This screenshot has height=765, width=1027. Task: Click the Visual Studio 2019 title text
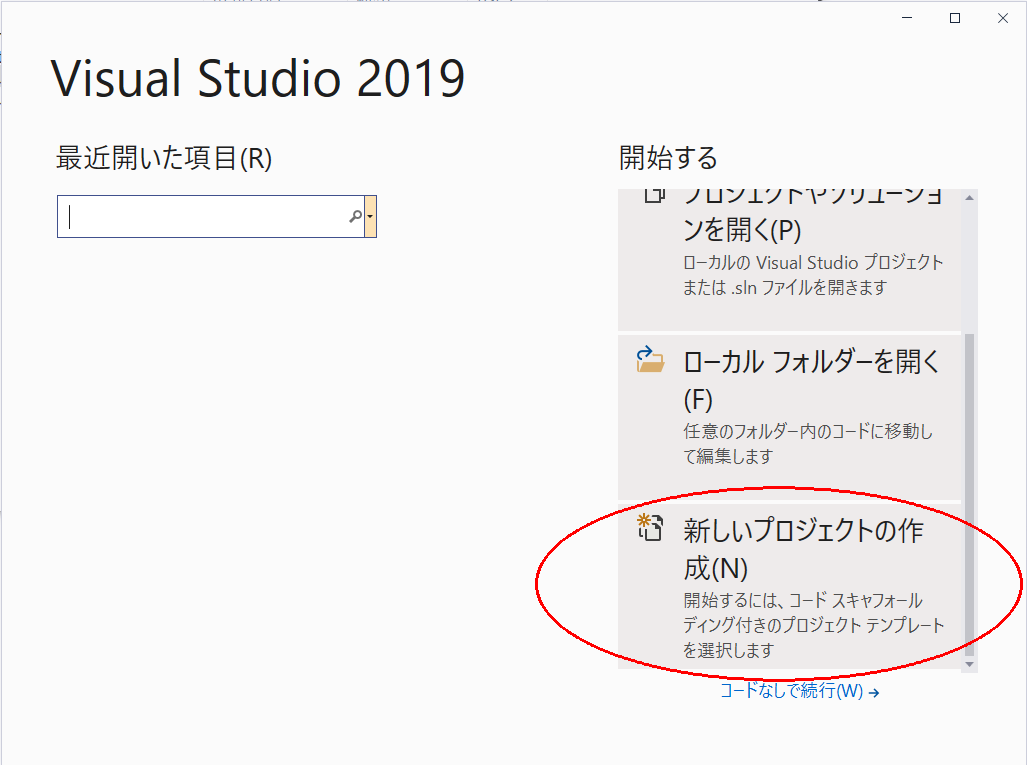(258, 78)
